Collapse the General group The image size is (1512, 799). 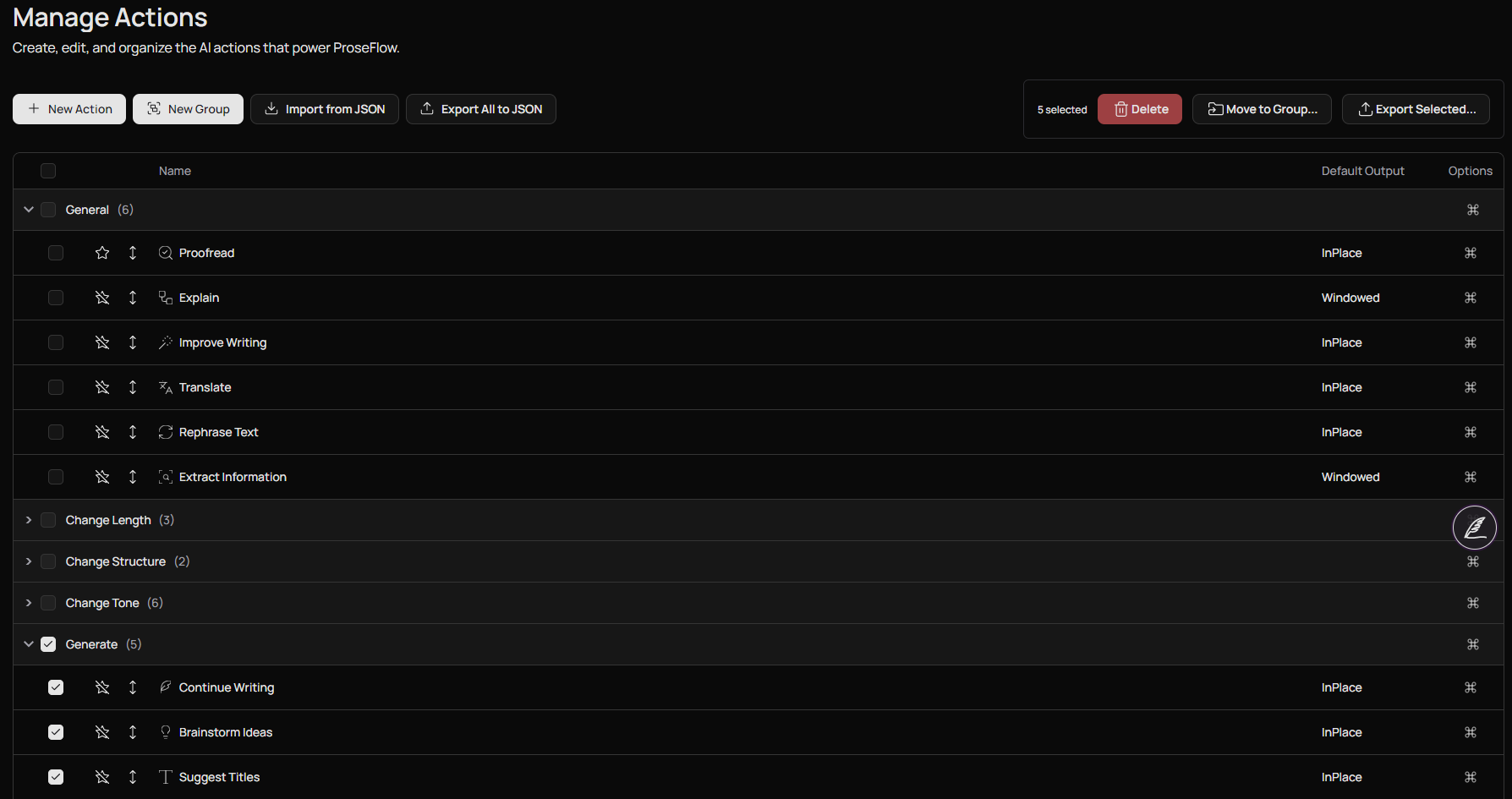pos(29,210)
